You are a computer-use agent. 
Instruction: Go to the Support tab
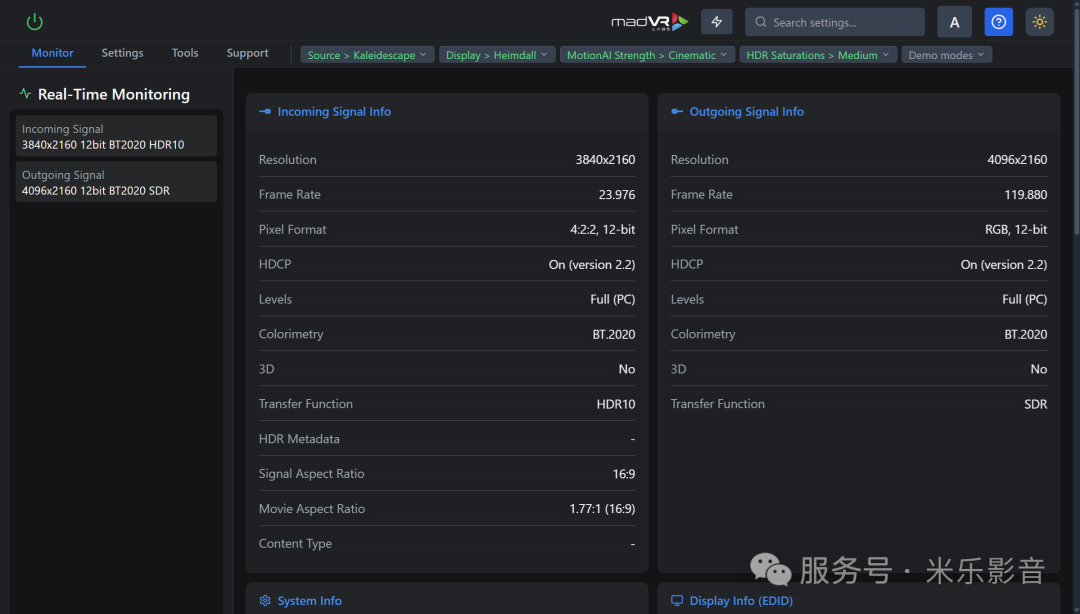pyautogui.click(x=247, y=53)
